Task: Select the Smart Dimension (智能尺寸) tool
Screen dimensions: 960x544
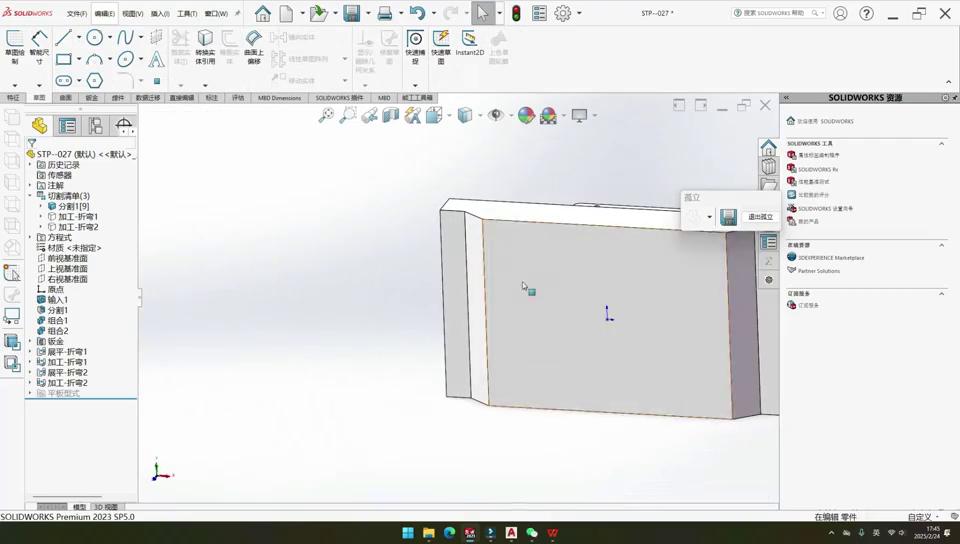Action: [39, 45]
